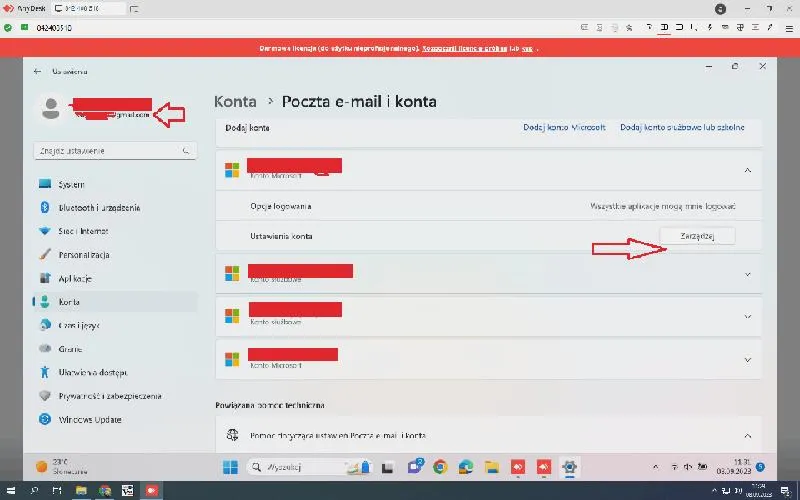This screenshot has width=800, height=500.
Task: Open System settings category
Action: (x=115, y=184)
